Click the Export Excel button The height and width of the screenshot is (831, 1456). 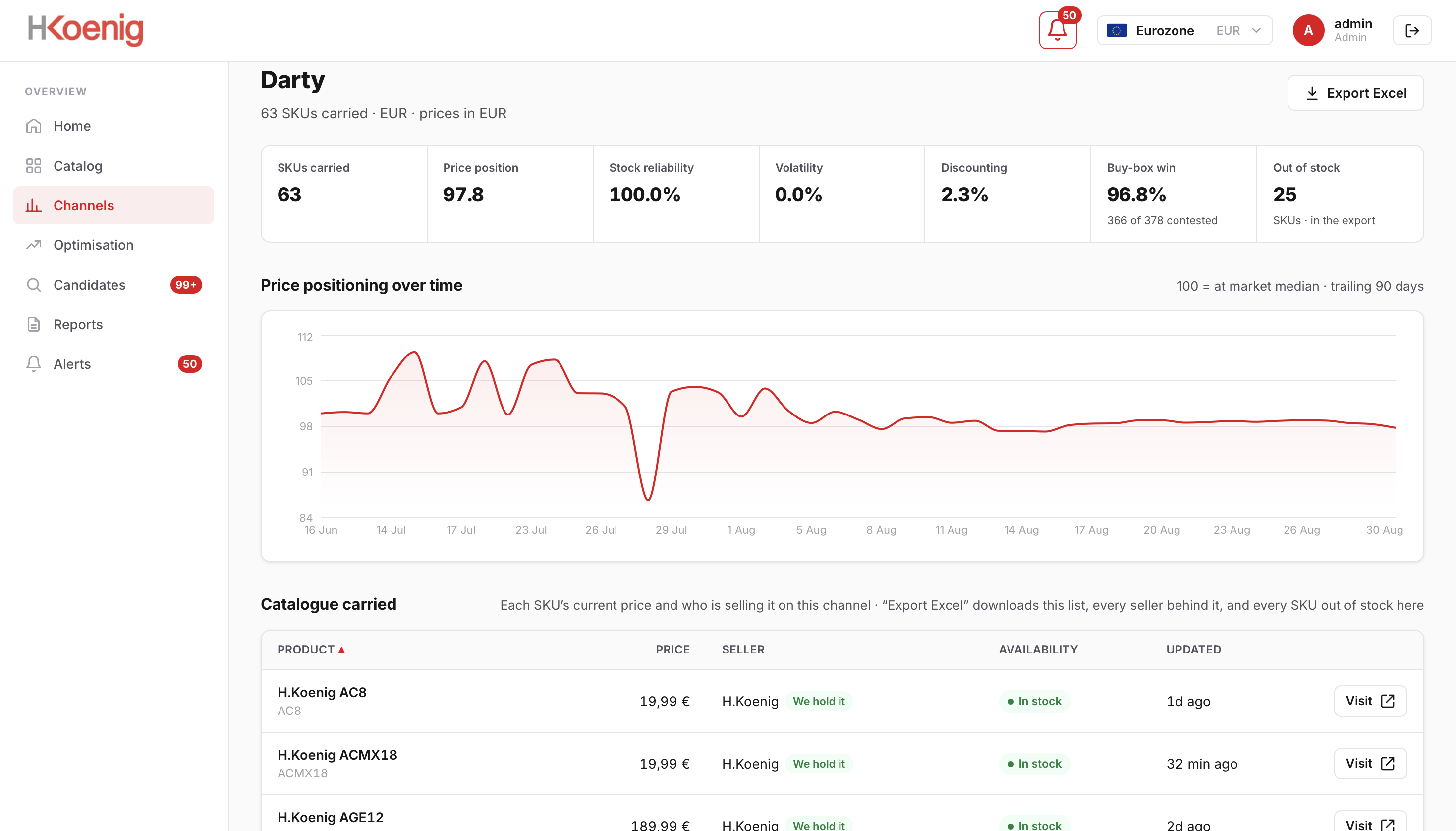pyautogui.click(x=1355, y=93)
